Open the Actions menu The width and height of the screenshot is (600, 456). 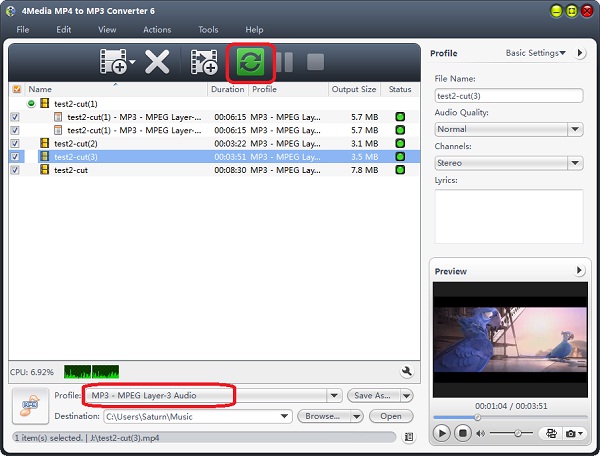click(157, 30)
